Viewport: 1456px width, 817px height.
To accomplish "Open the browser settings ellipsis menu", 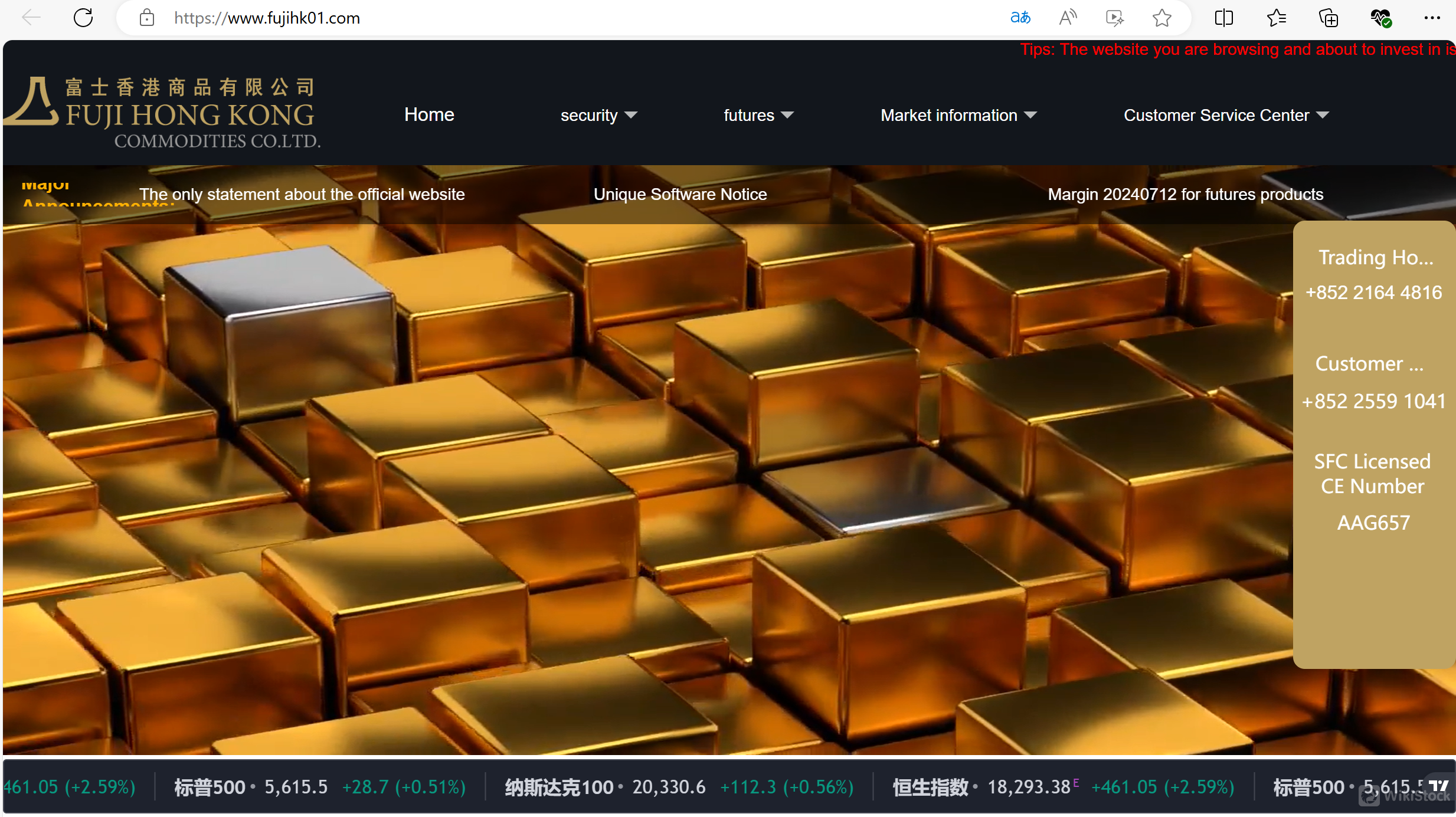I will tap(1432, 18).
